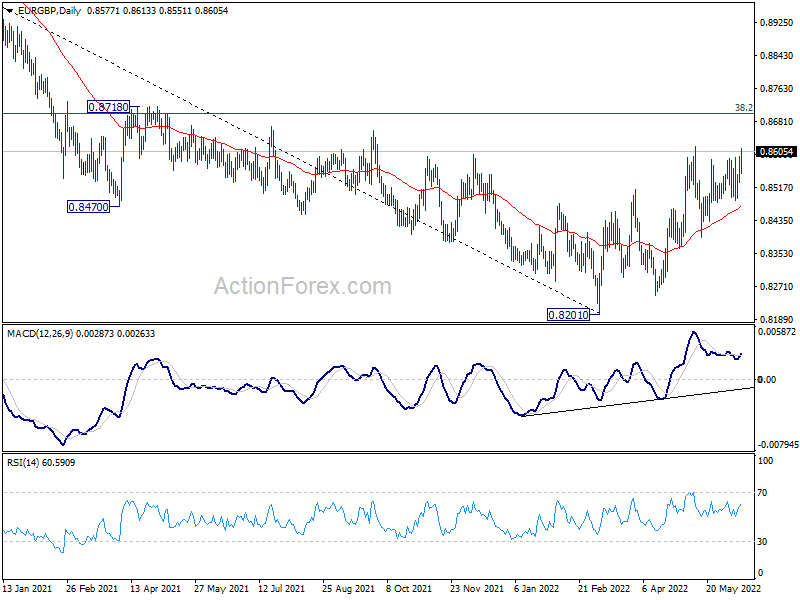Click the MACD -0.007945 scale value
This screenshot has height=600, width=800.
[x=778, y=444]
